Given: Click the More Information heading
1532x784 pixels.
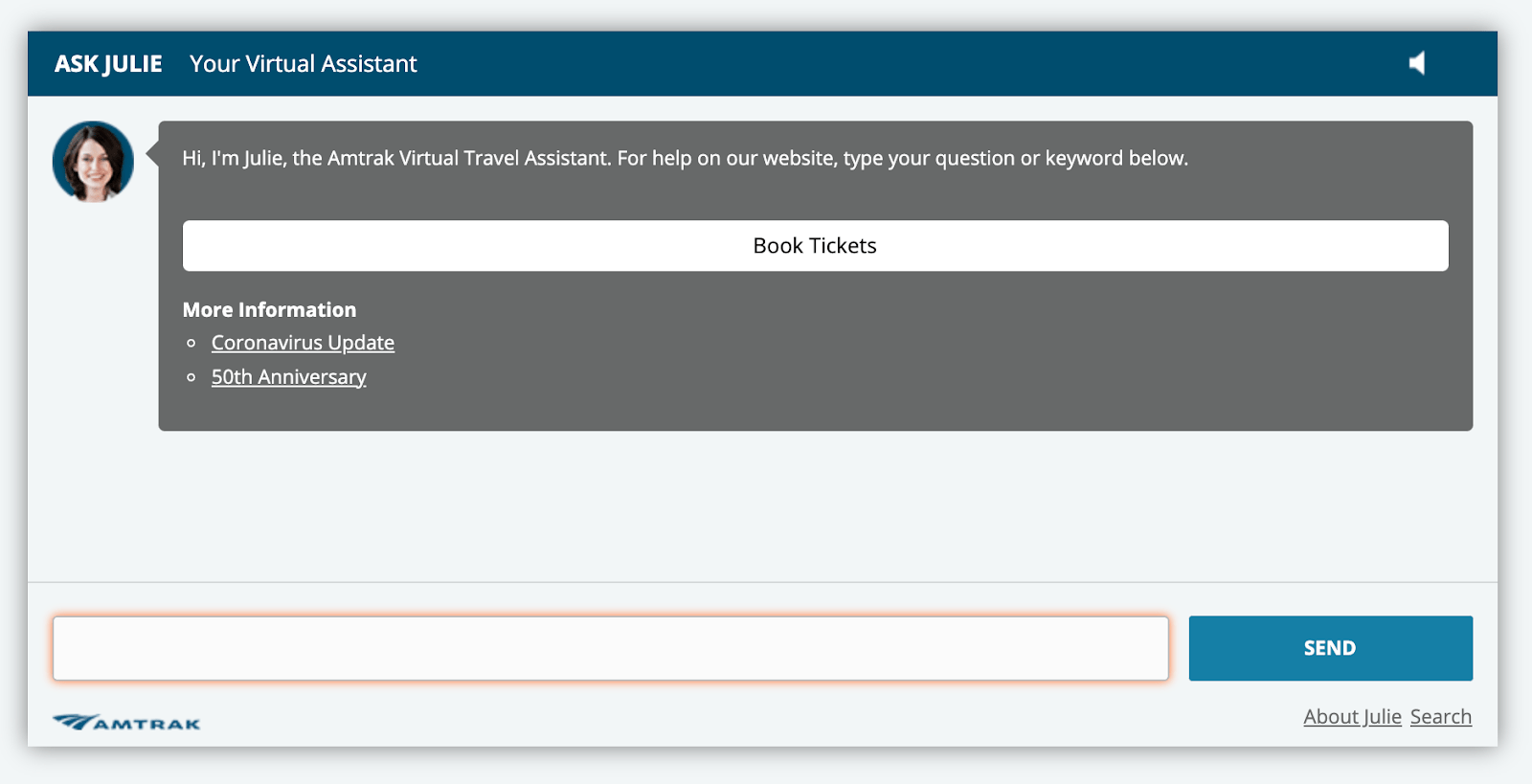Looking at the screenshot, I should pos(269,309).
